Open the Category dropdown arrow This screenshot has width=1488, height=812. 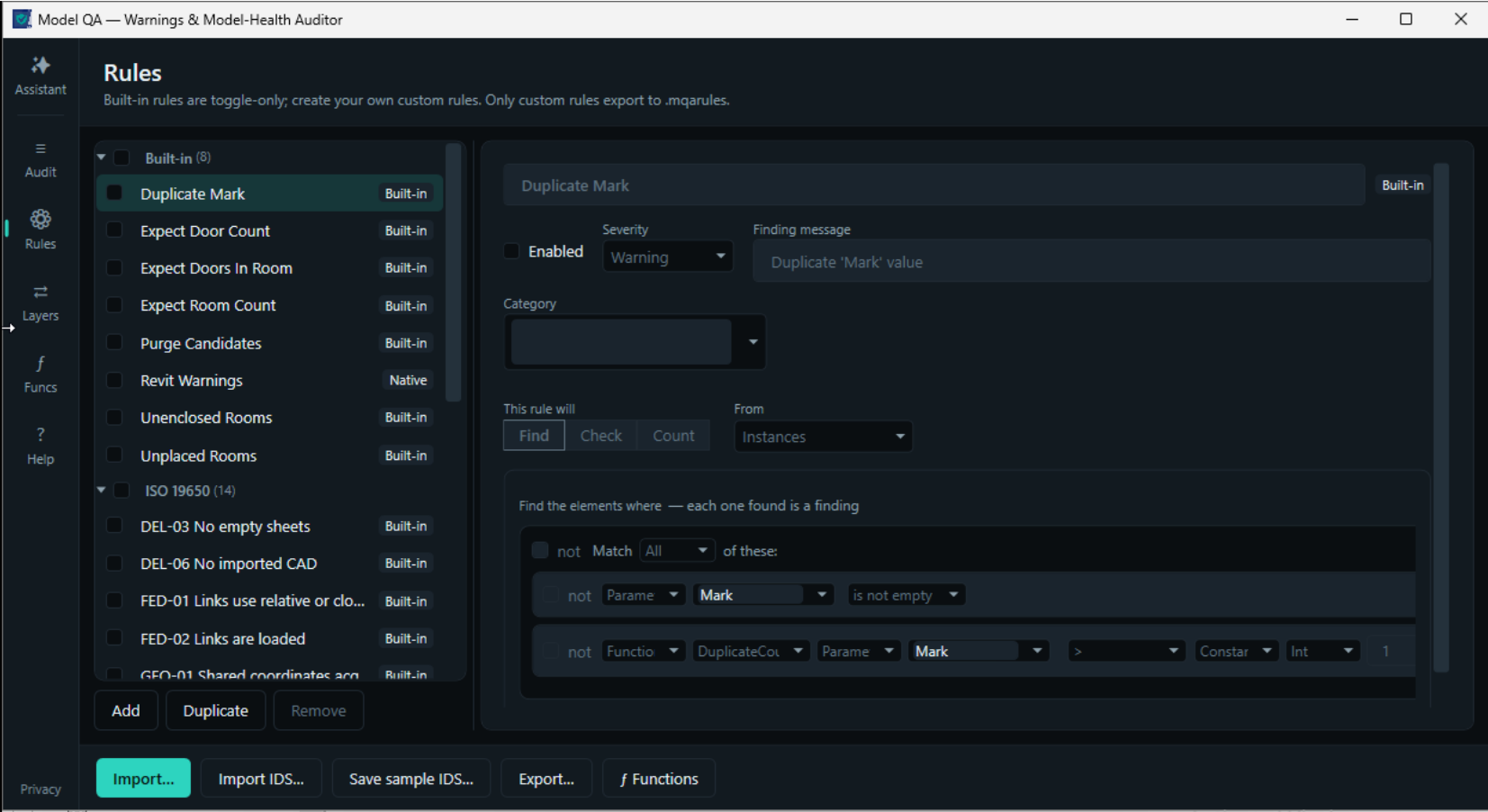[x=753, y=342]
